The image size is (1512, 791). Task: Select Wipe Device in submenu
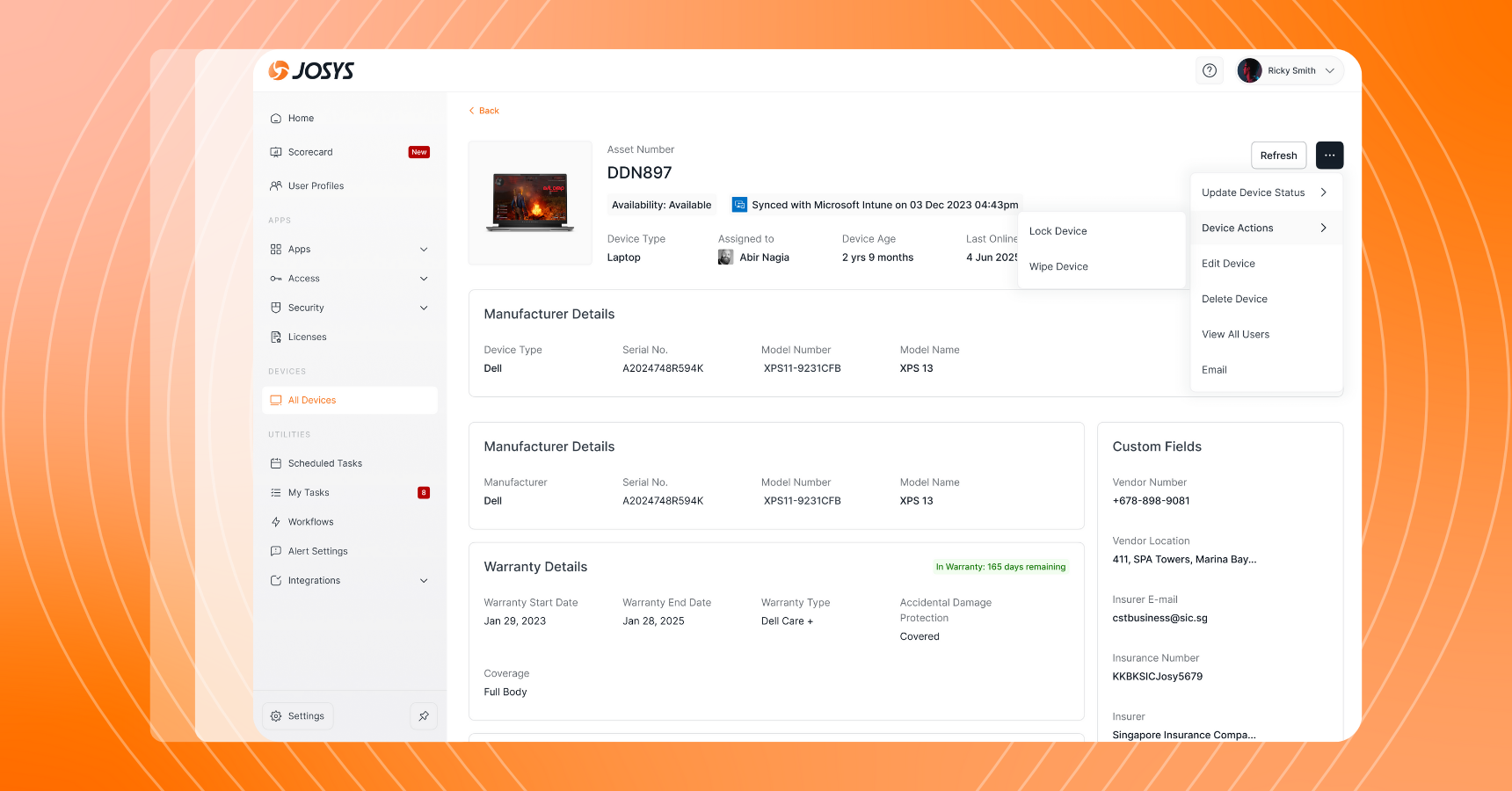(1101, 266)
